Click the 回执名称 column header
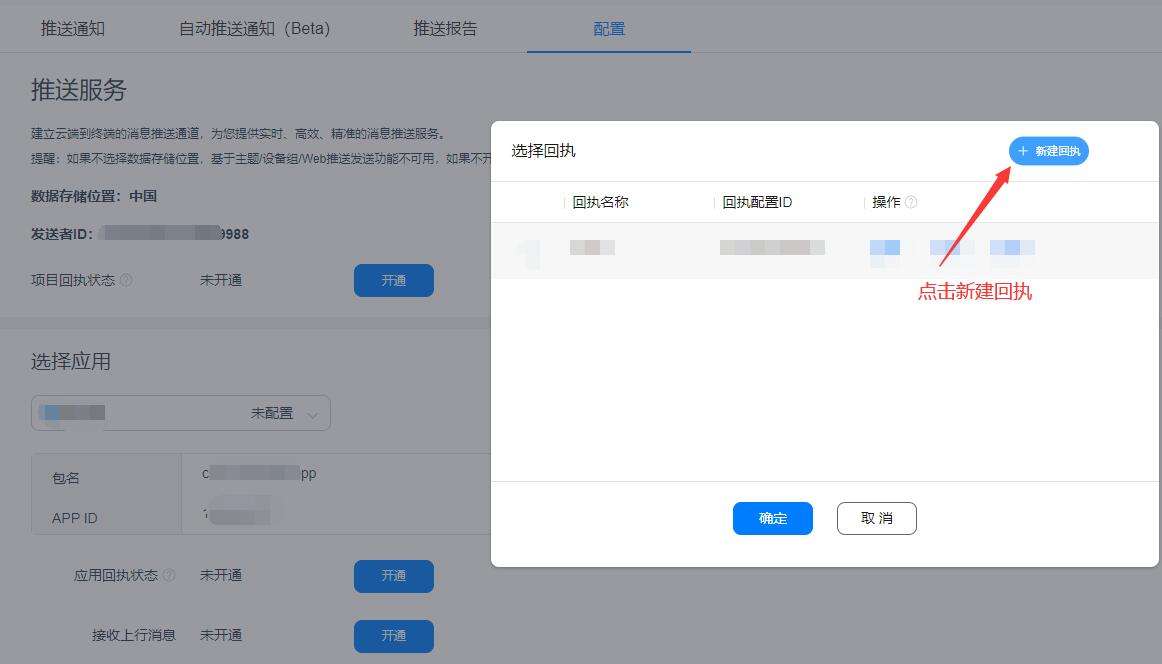Screen dimensions: 1162x664 [600, 202]
